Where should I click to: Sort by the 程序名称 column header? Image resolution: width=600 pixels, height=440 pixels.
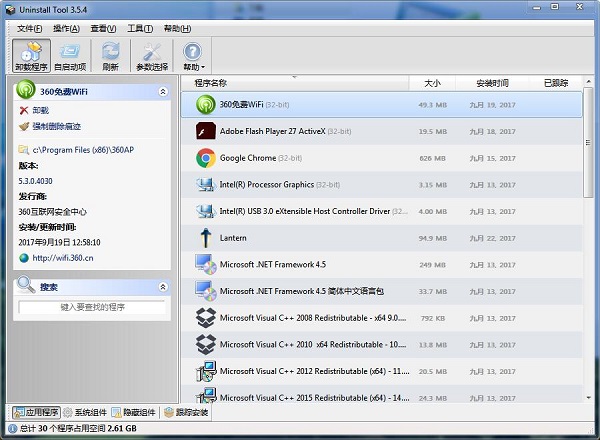(x=294, y=83)
